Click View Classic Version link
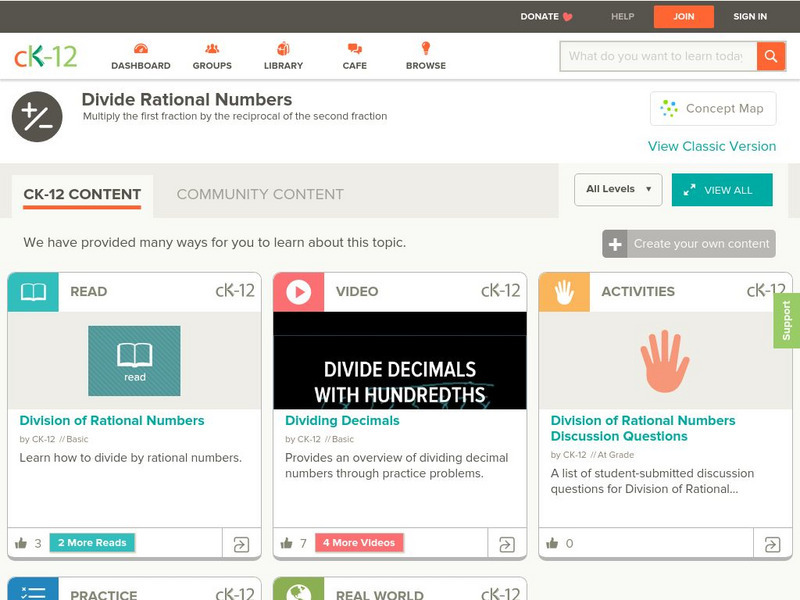 click(712, 146)
